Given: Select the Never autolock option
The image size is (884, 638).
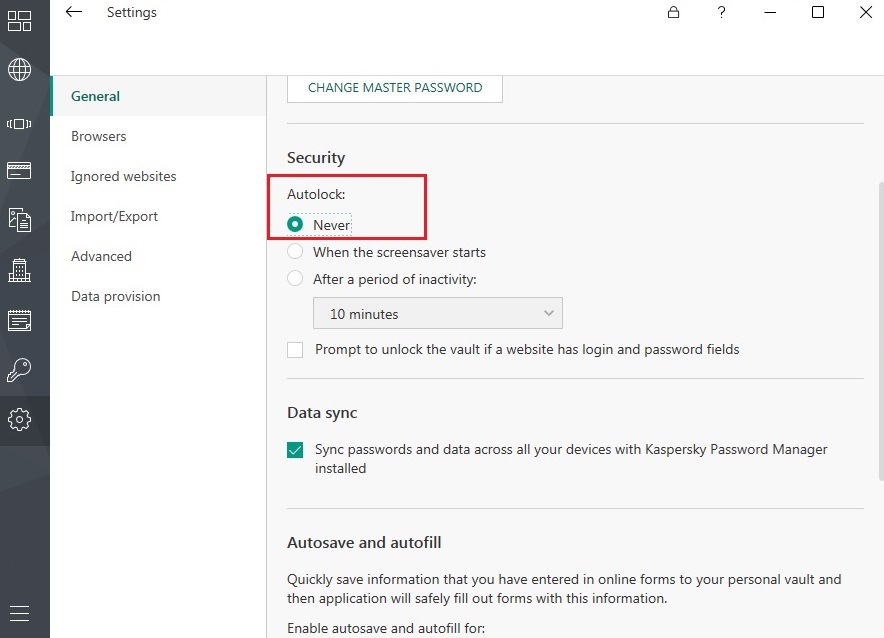Looking at the screenshot, I should [x=295, y=225].
